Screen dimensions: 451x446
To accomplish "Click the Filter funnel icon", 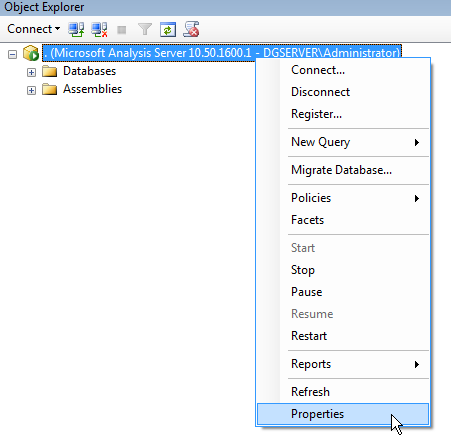I will click(145, 29).
